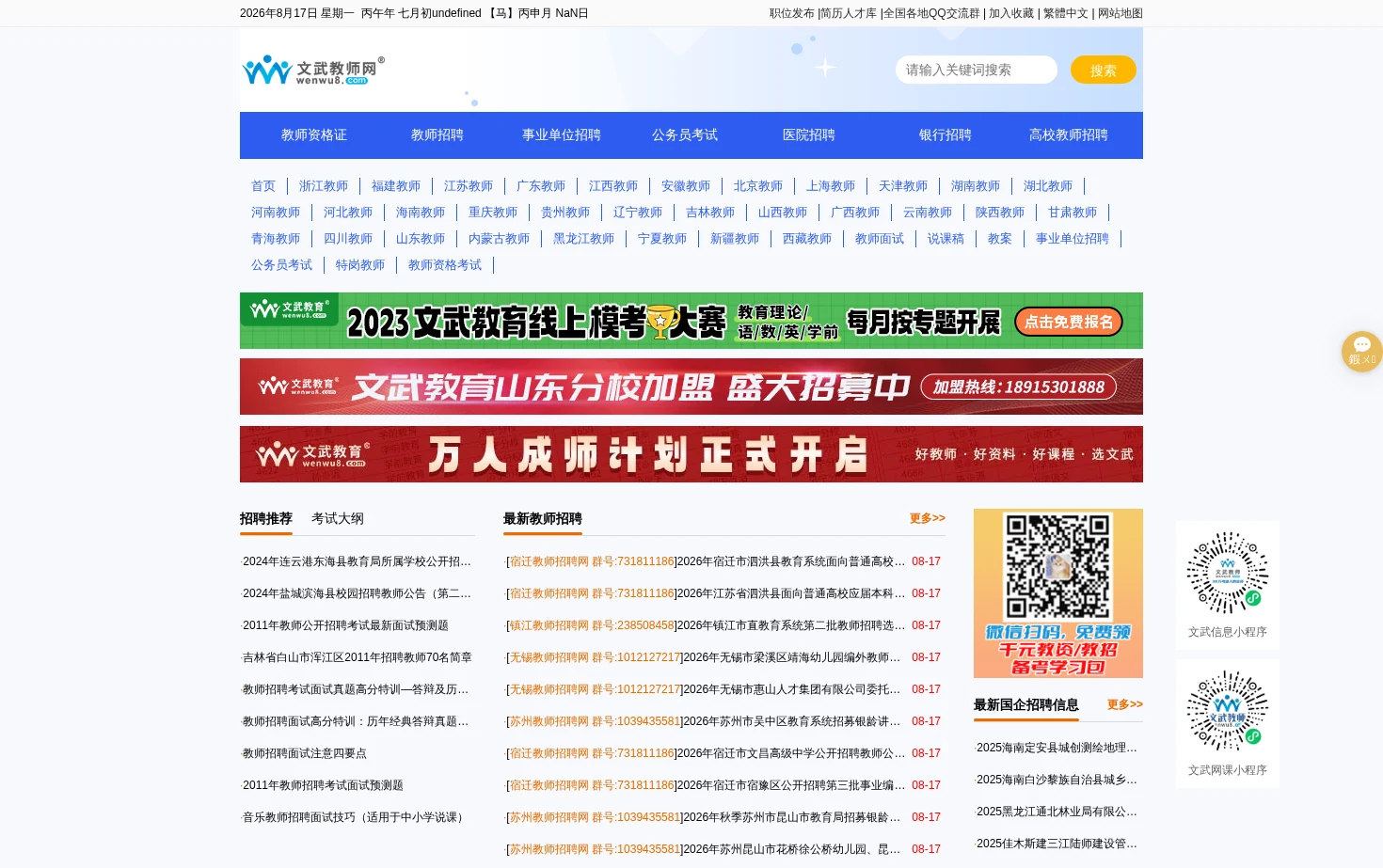
Task: Click the 2023文武教育线上模考大赛 banner
Action: click(x=691, y=321)
